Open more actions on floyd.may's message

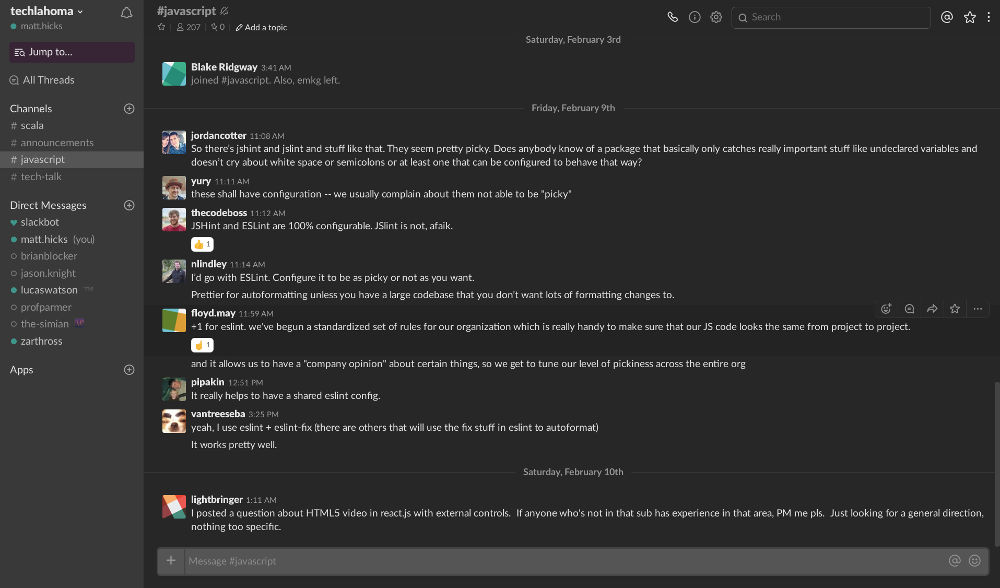[x=977, y=309]
